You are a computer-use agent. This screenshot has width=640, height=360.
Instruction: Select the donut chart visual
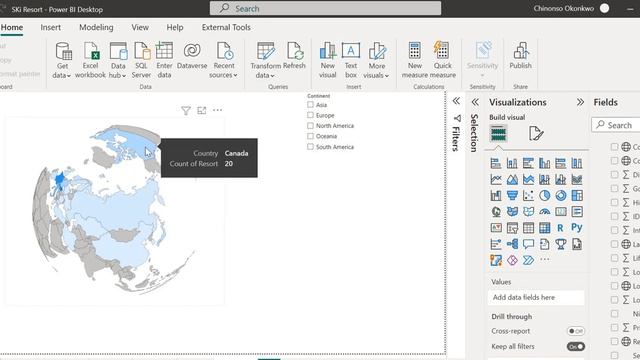tap(561, 196)
